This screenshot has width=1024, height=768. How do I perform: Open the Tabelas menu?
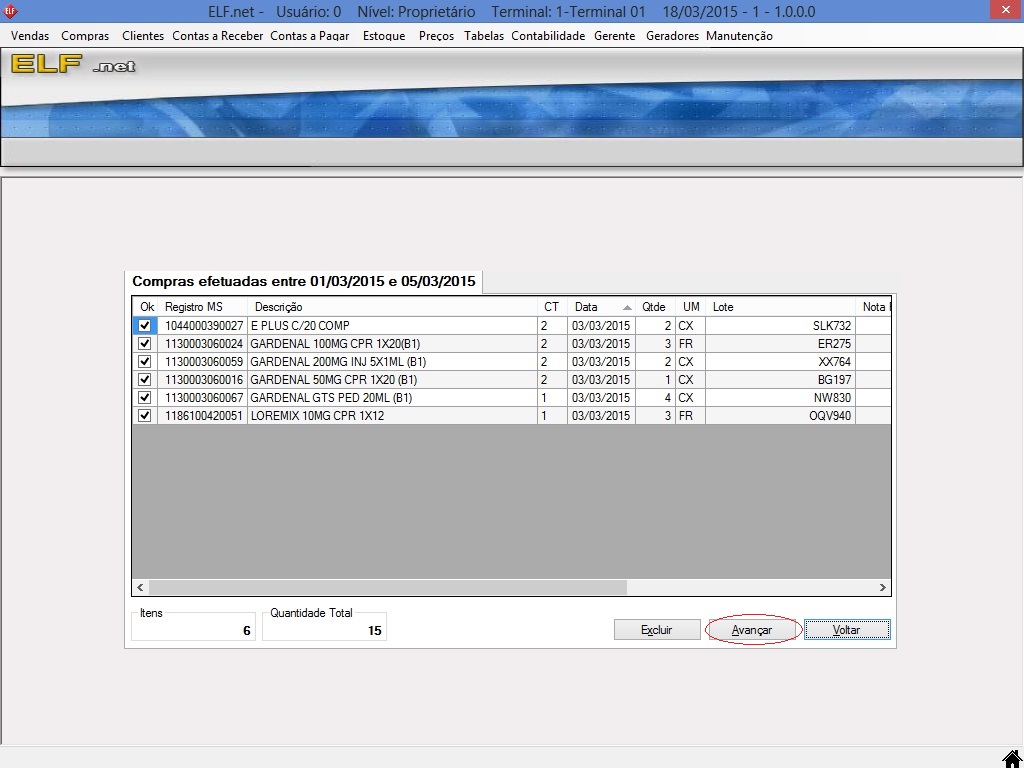coord(484,36)
